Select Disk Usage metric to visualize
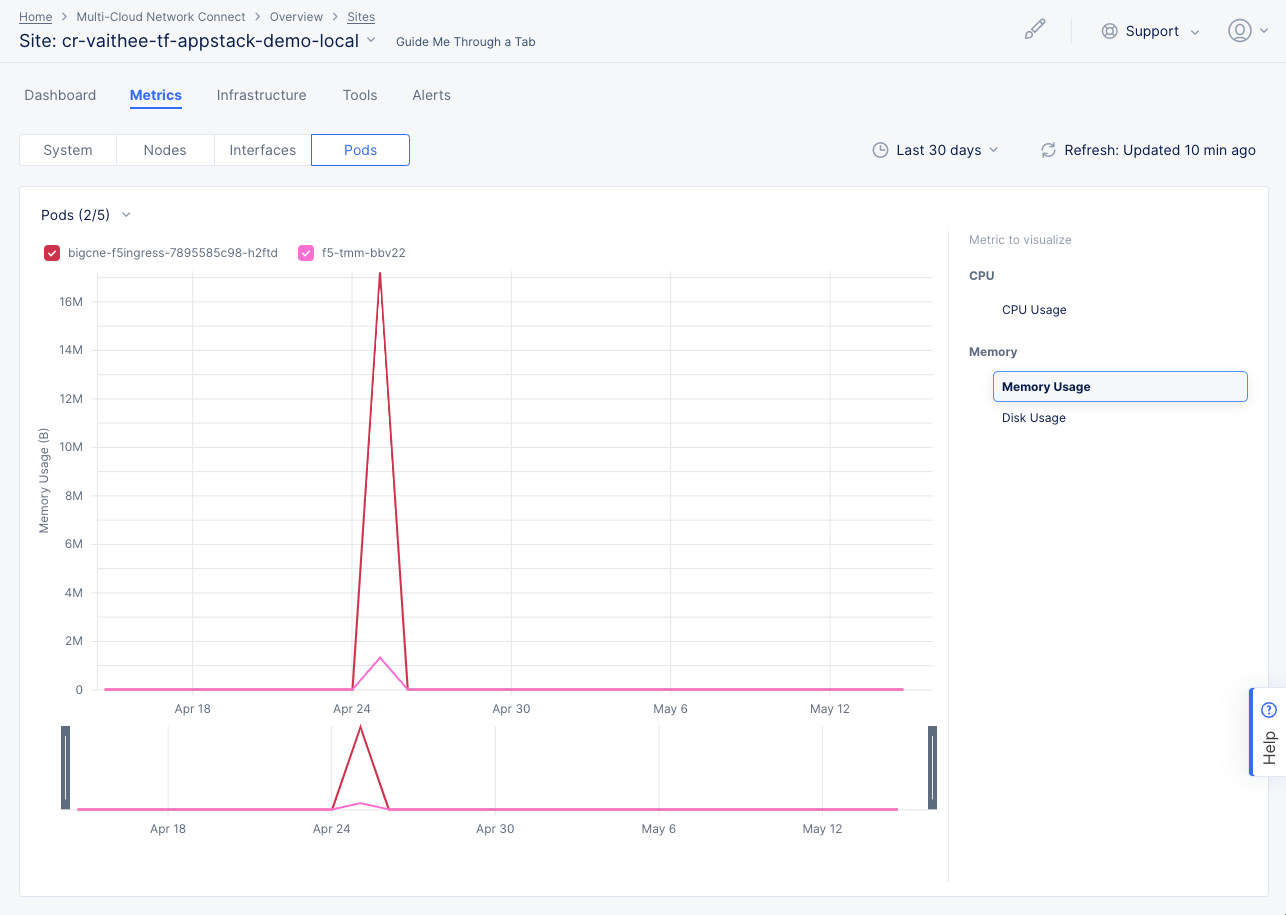Image resolution: width=1286 pixels, height=915 pixels. 1033,417
